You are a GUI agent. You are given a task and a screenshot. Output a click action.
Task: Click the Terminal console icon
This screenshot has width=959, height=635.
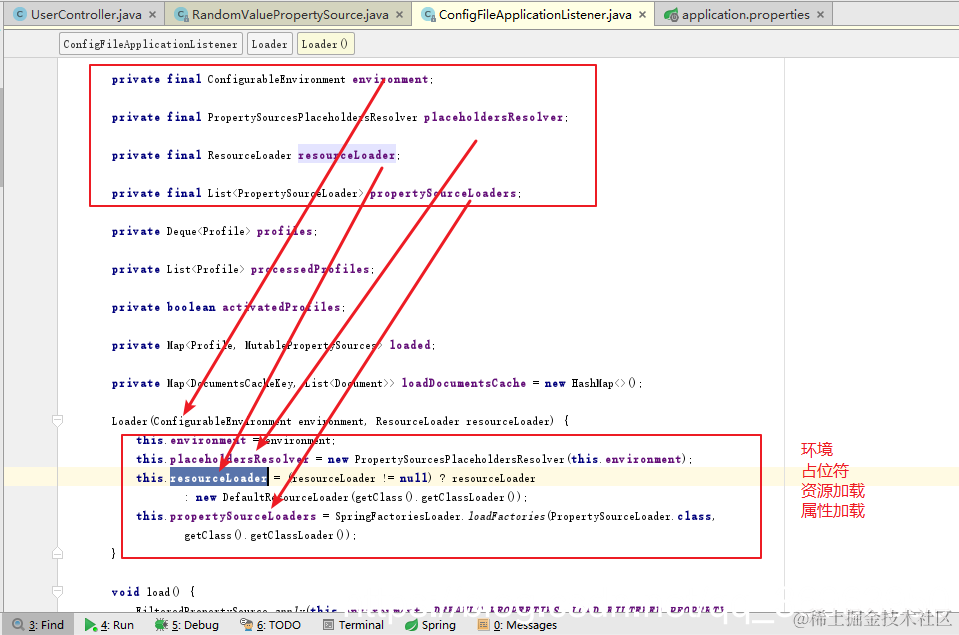click(x=328, y=625)
